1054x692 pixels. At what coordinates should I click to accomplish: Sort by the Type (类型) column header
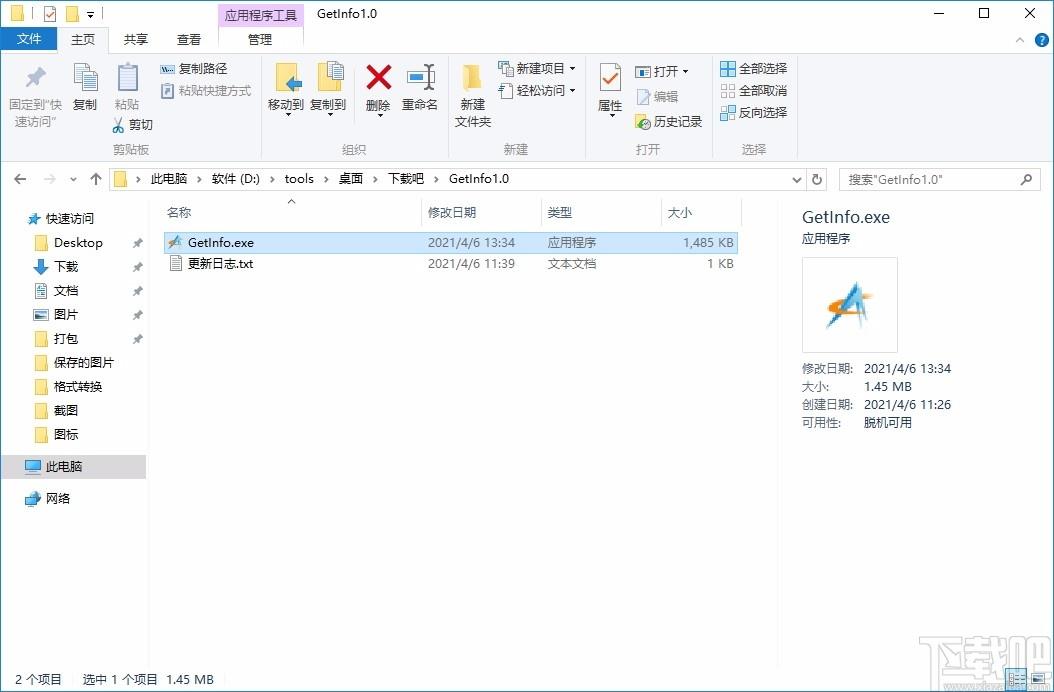pos(601,213)
